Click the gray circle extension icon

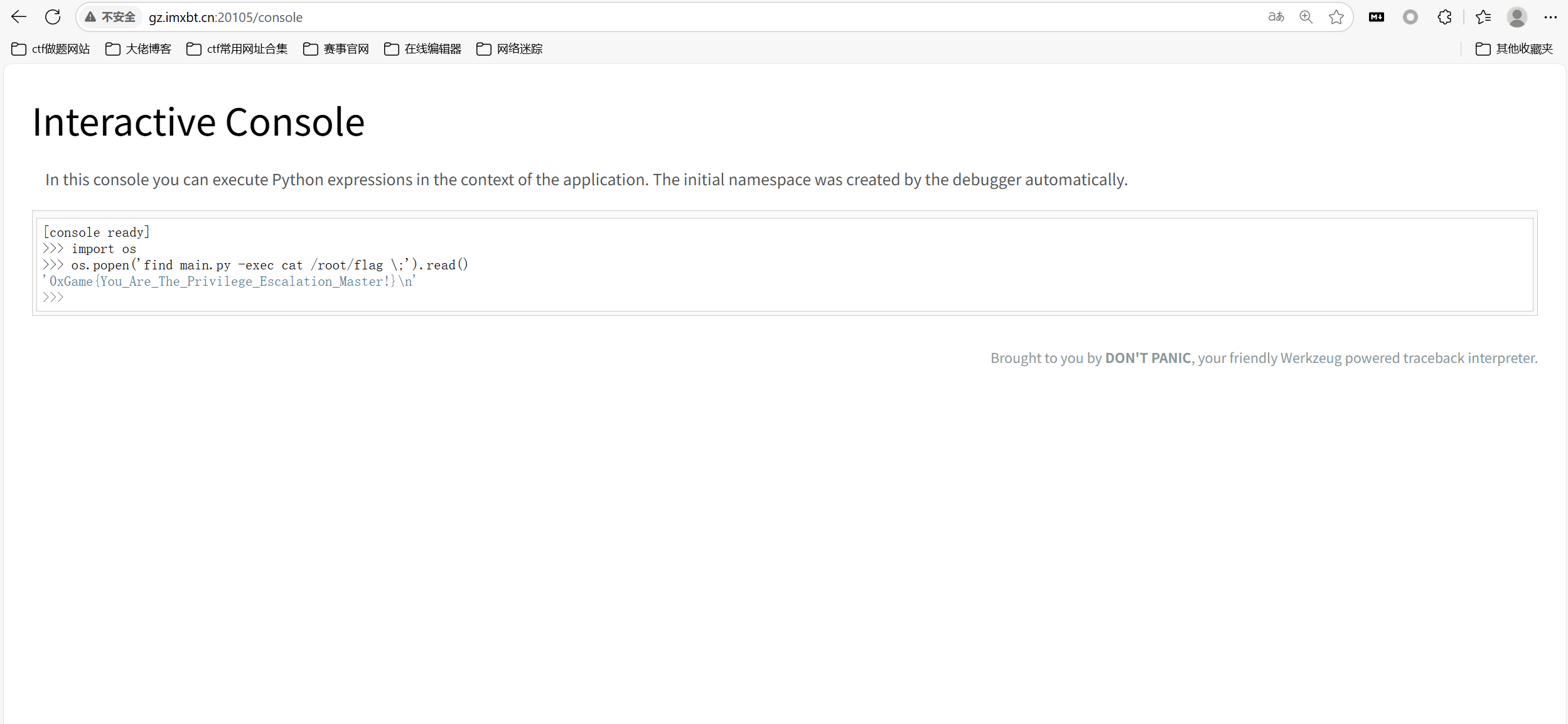(x=1410, y=17)
